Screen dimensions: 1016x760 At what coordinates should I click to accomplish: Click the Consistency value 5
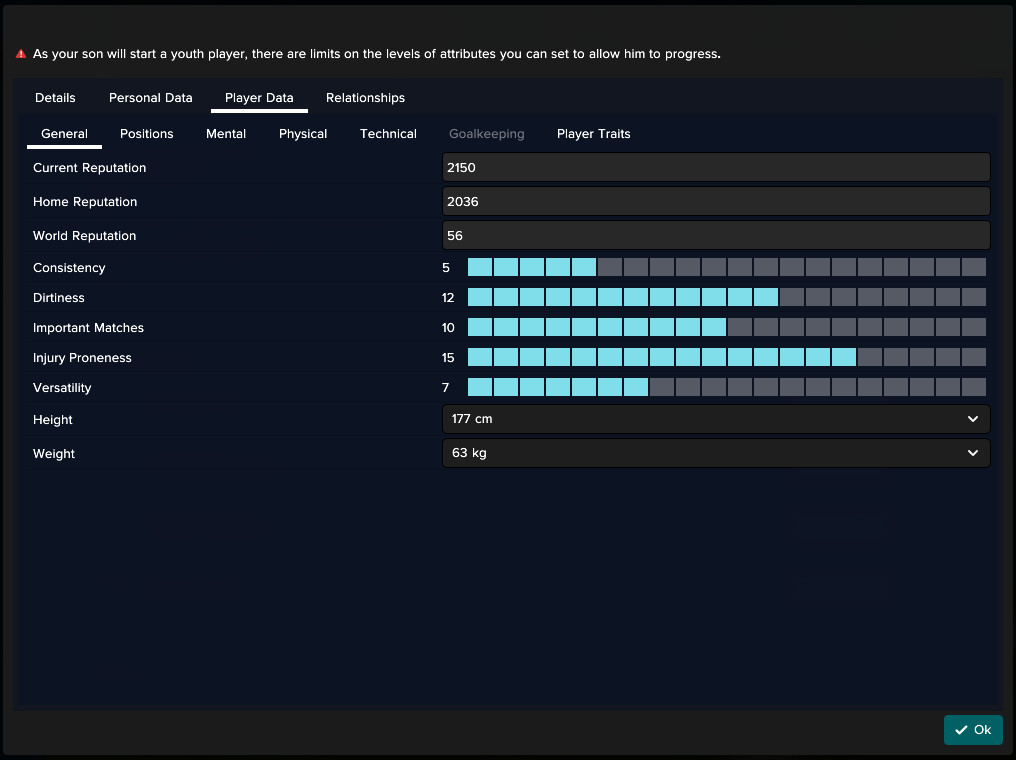pyautogui.click(x=446, y=268)
